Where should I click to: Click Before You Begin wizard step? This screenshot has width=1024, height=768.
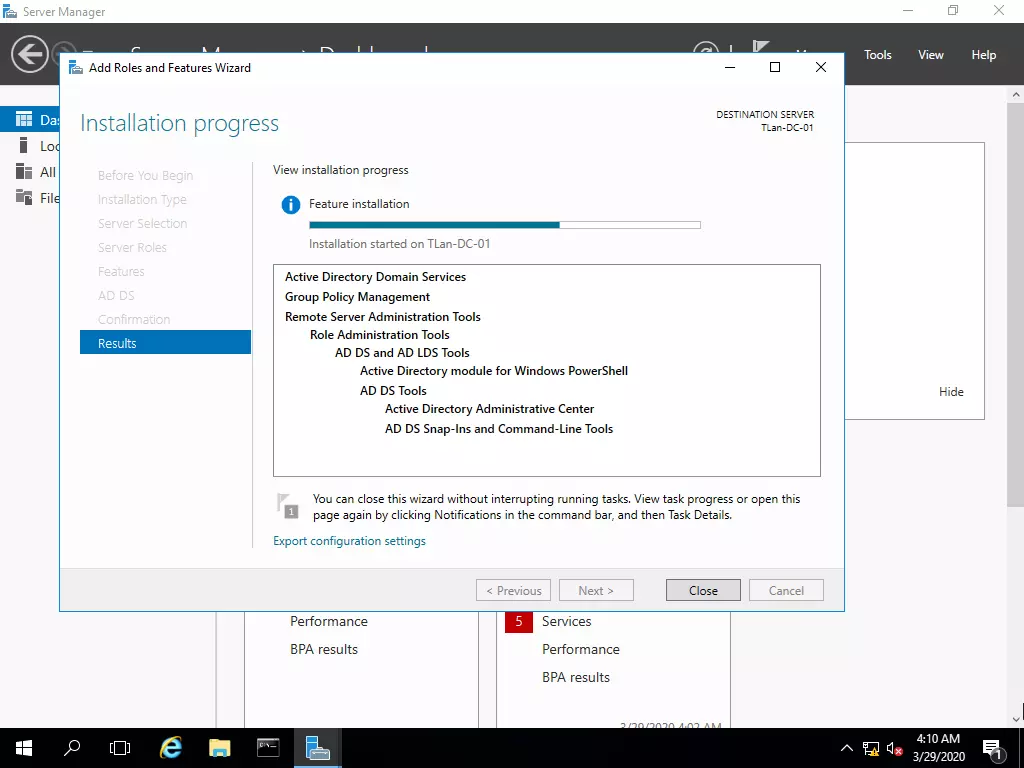coord(146,176)
